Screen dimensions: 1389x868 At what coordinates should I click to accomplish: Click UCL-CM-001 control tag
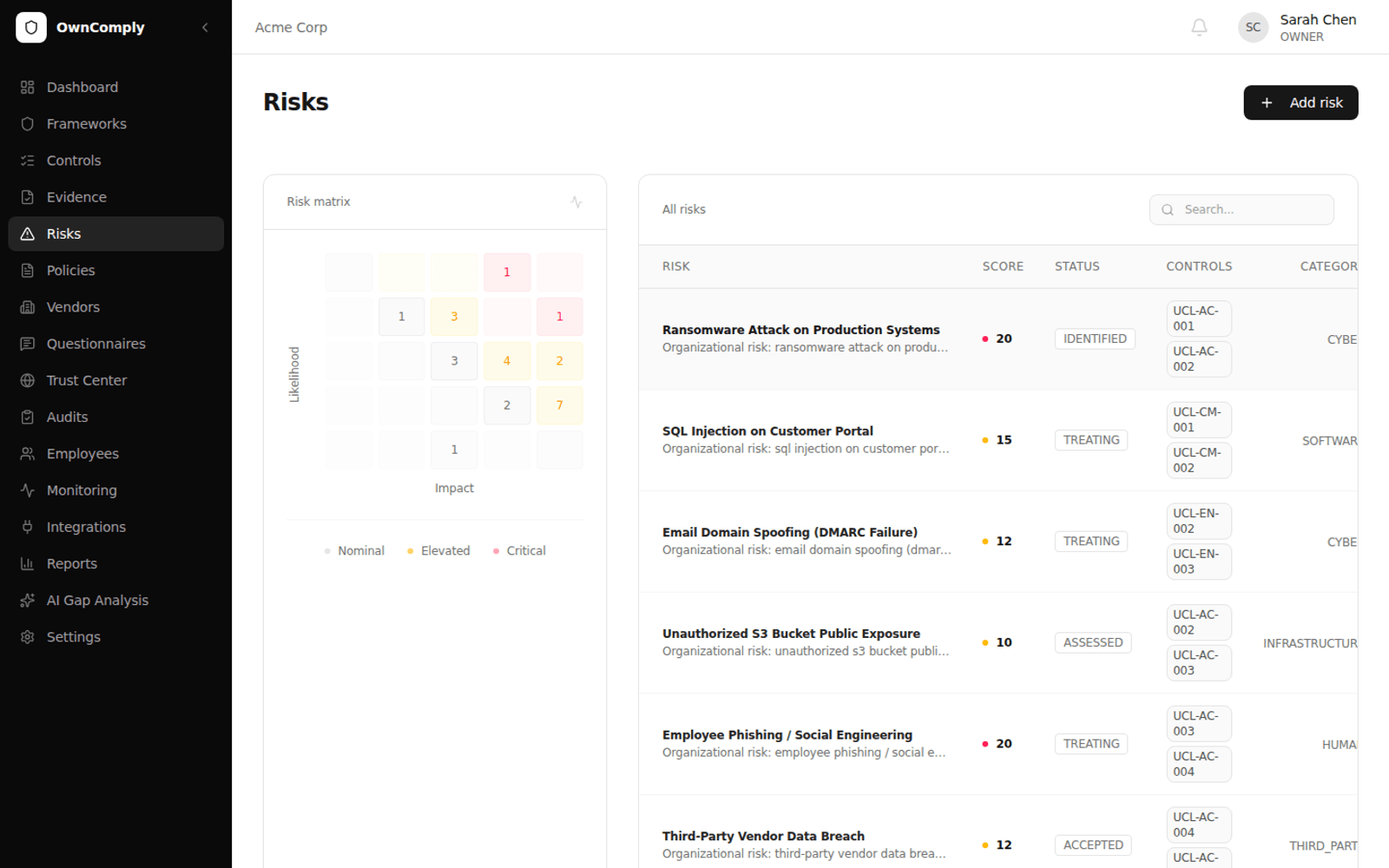1199,420
